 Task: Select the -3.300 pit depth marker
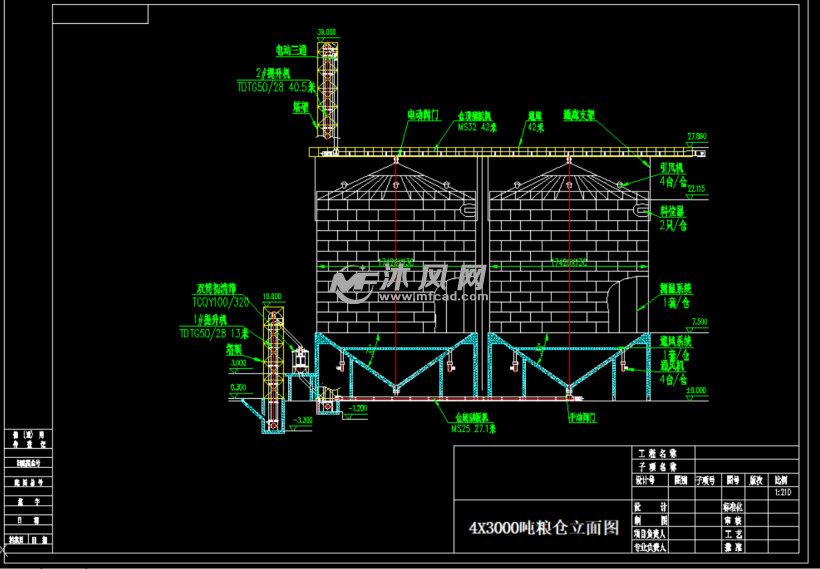point(301,420)
